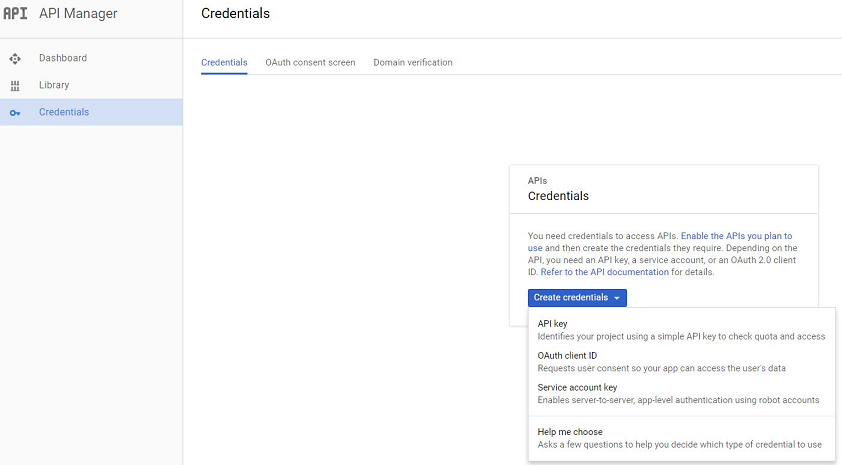This screenshot has width=842, height=465.
Task: Select Credentials in the sidebar
Action: click(91, 112)
